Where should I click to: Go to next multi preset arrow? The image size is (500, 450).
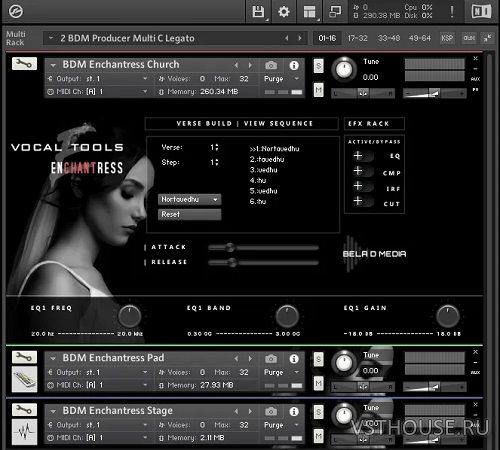pos(300,38)
